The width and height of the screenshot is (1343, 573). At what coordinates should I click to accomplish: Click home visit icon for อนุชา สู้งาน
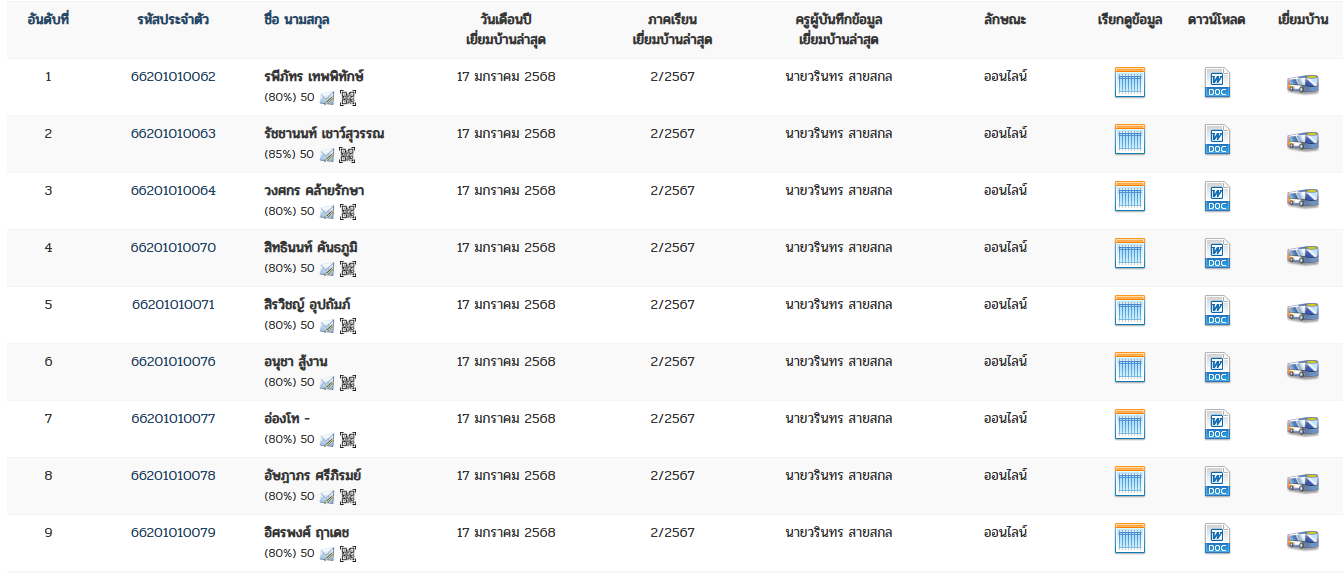(1302, 370)
